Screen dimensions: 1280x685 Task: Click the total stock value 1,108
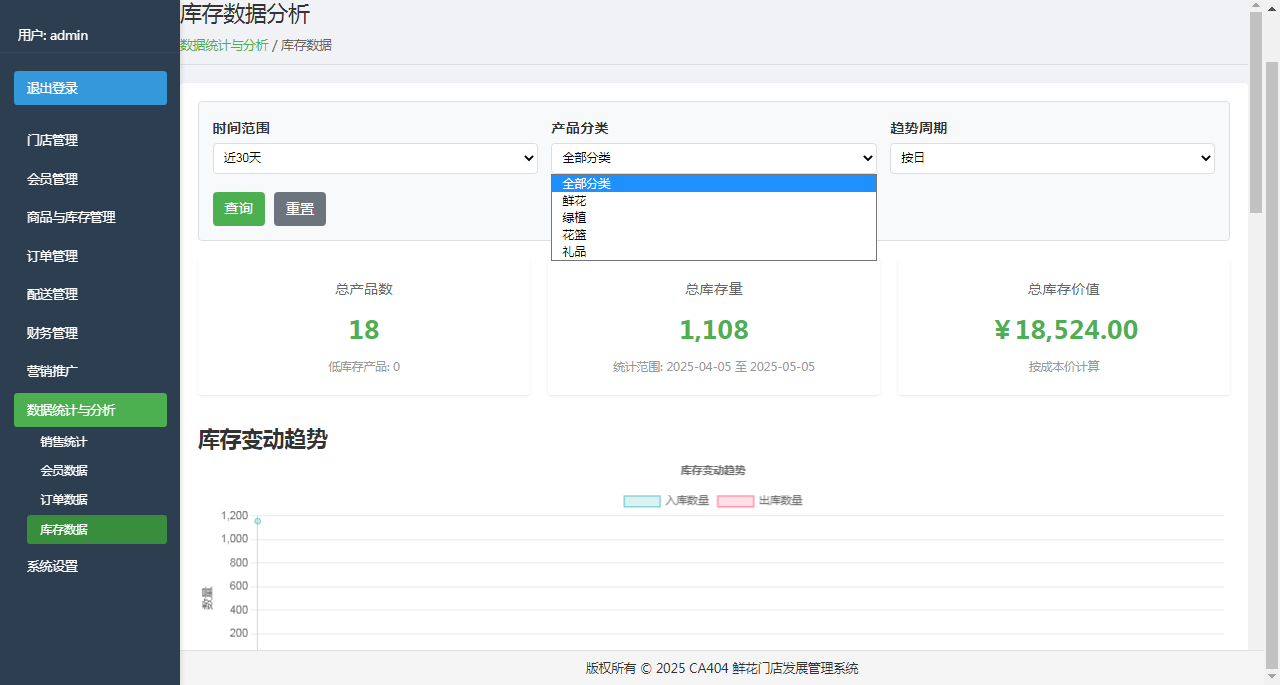coord(714,330)
